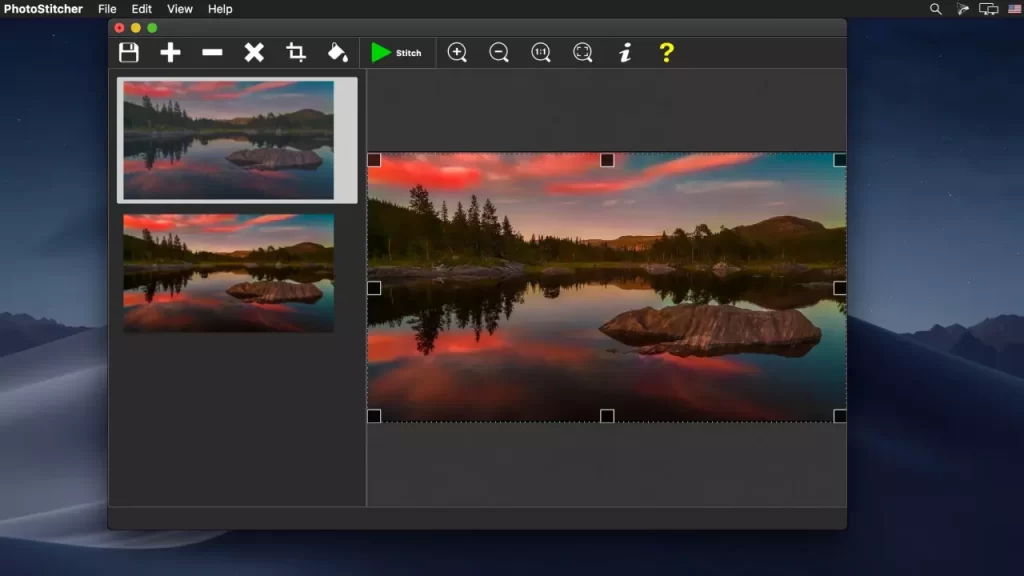
Task: Click the bottom-right crop handle
Action: pyautogui.click(x=840, y=416)
